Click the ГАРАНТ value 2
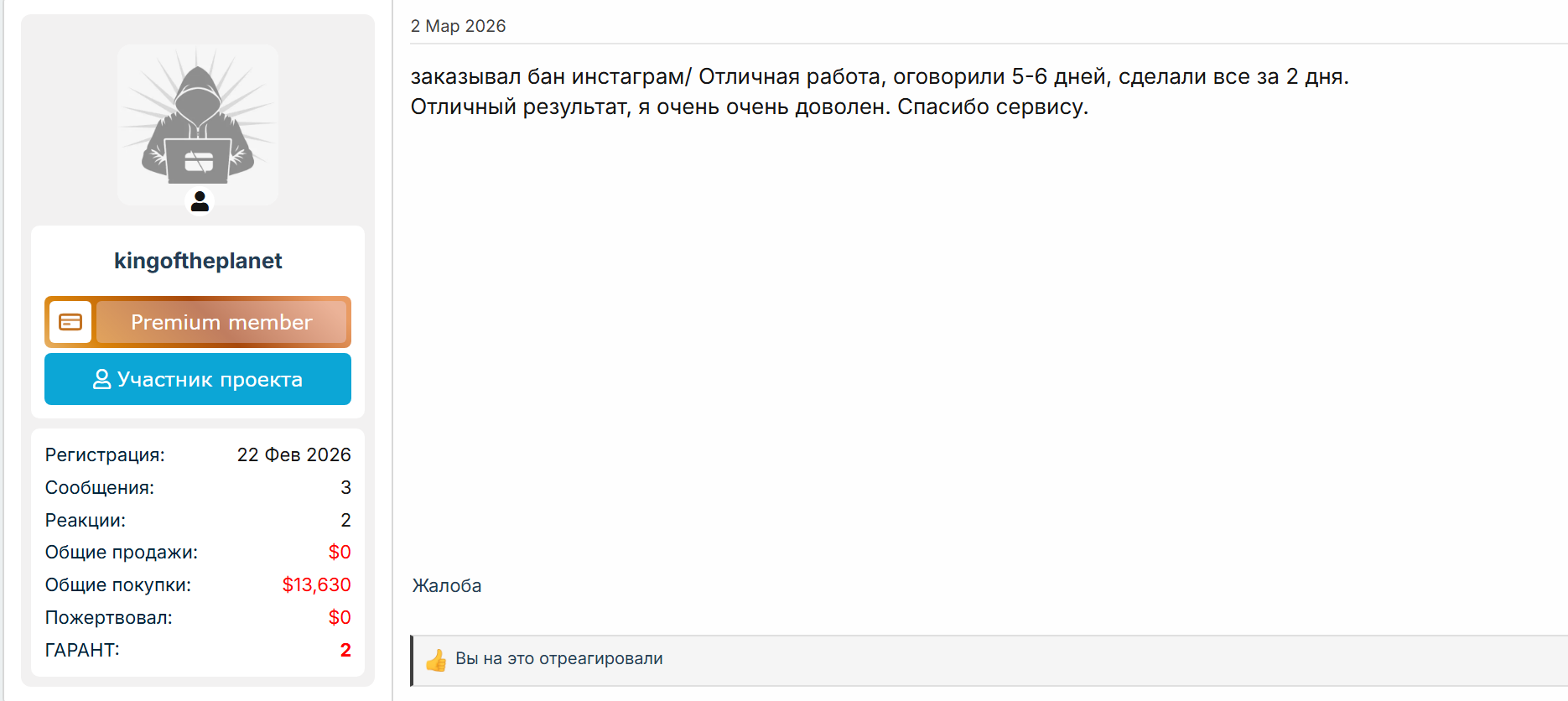The height and width of the screenshot is (701, 1568). pyautogui.click(x=345, y=650)
